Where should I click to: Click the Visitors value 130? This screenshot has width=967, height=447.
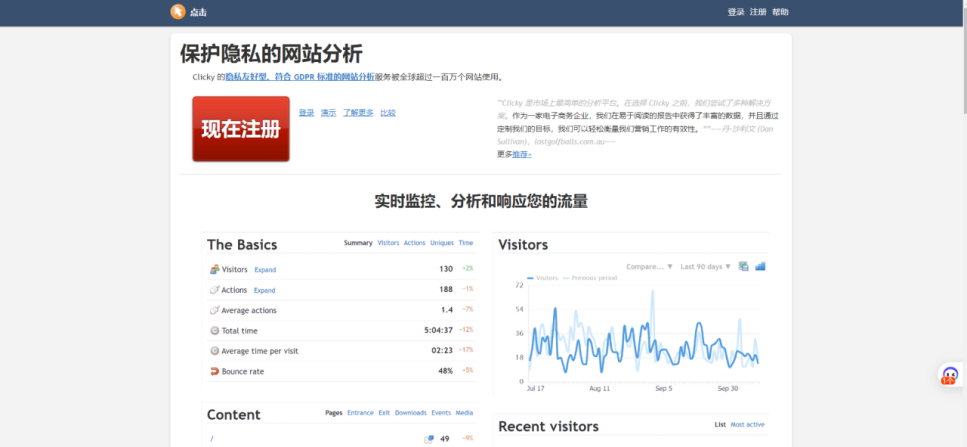446,269
